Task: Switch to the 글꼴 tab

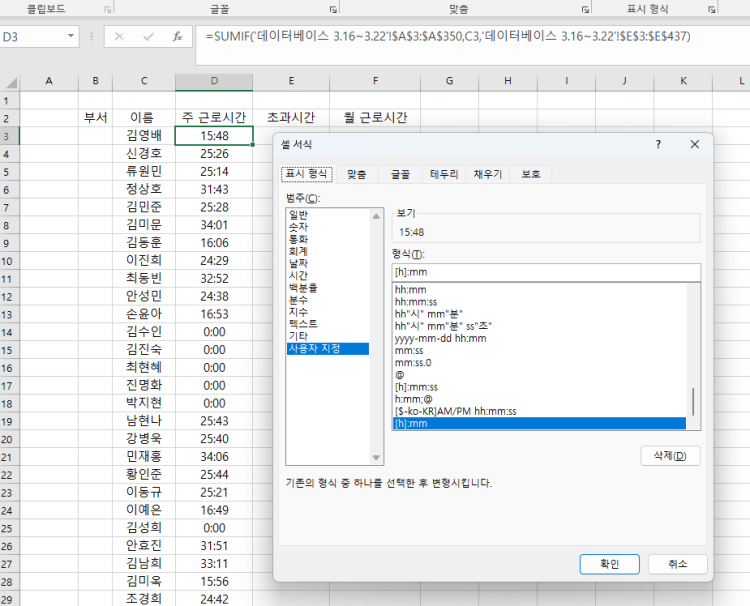Action: point(400,175)
